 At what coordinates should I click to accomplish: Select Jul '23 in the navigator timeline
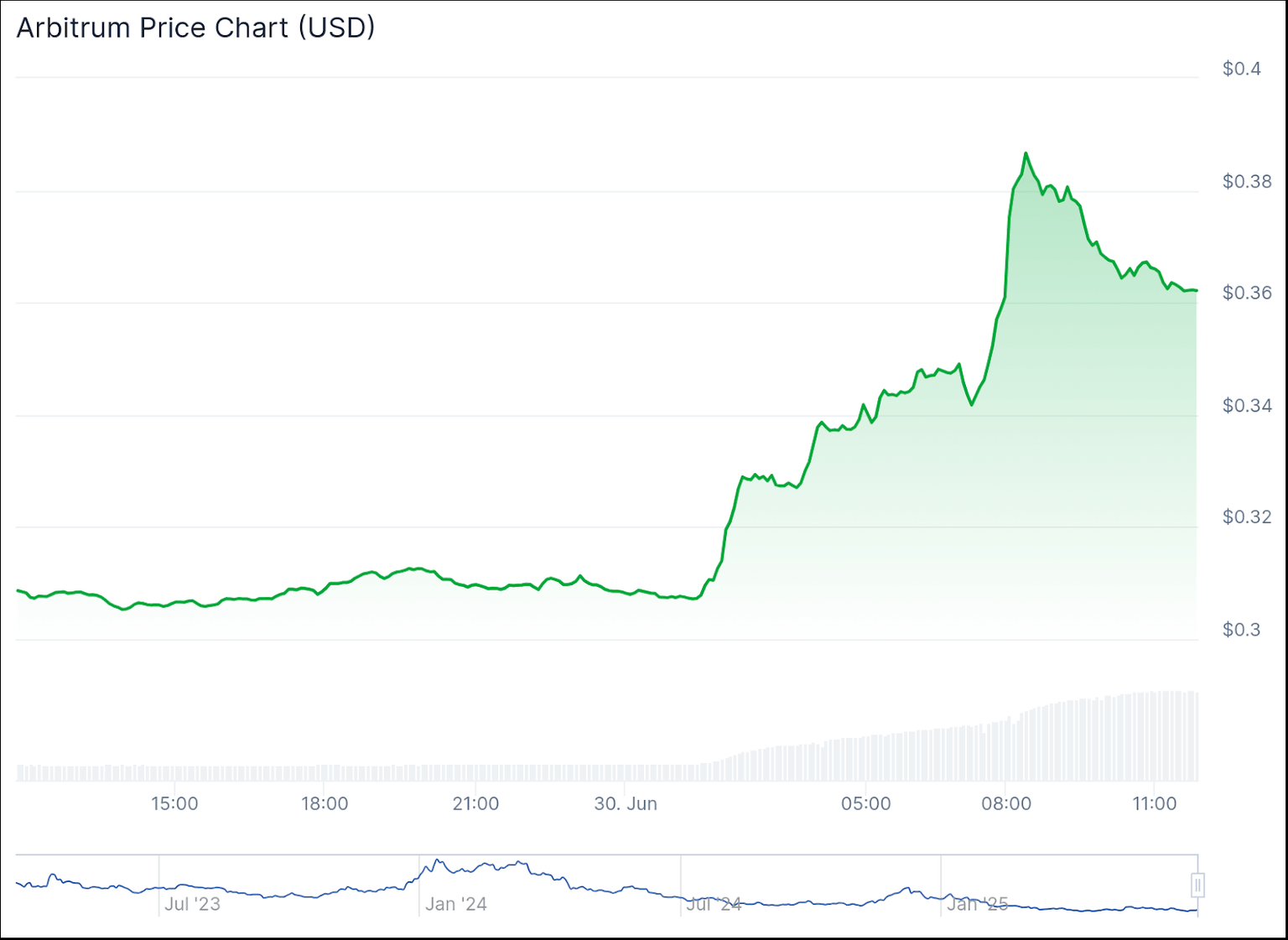pos(192,904)
